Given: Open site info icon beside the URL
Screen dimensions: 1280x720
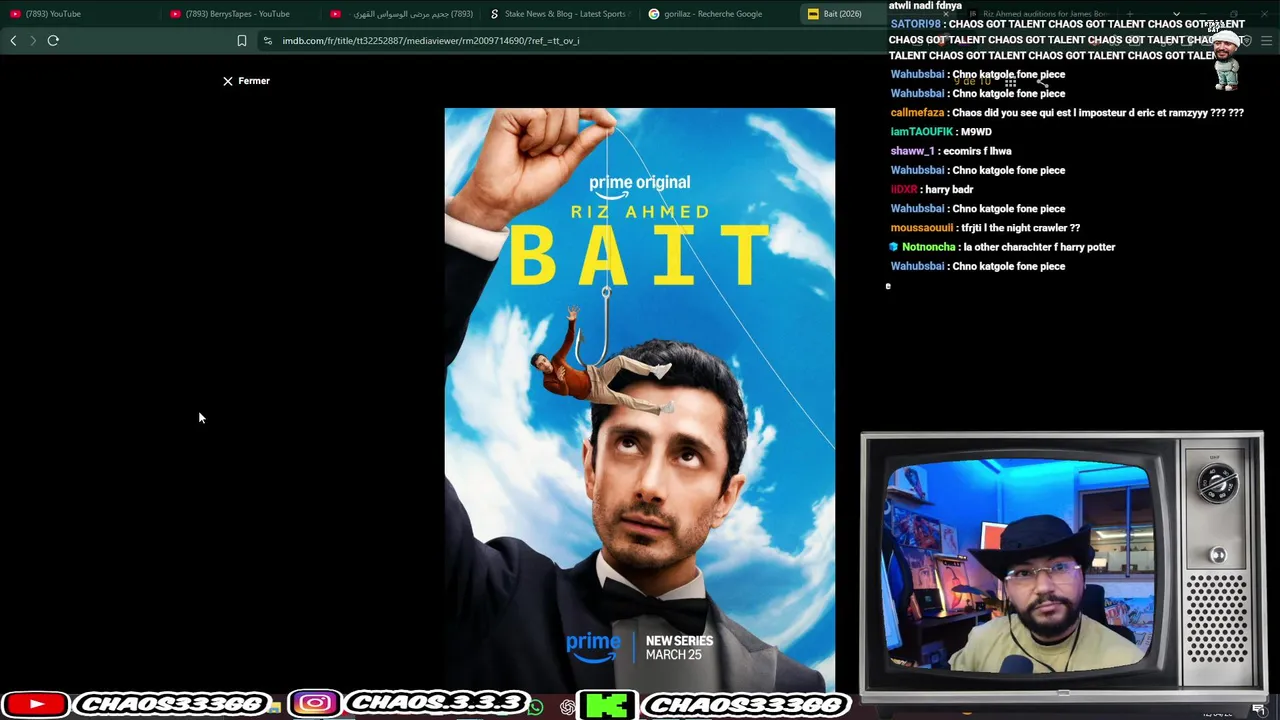Looking at the screenshot, I should click(x=267, y=41).
